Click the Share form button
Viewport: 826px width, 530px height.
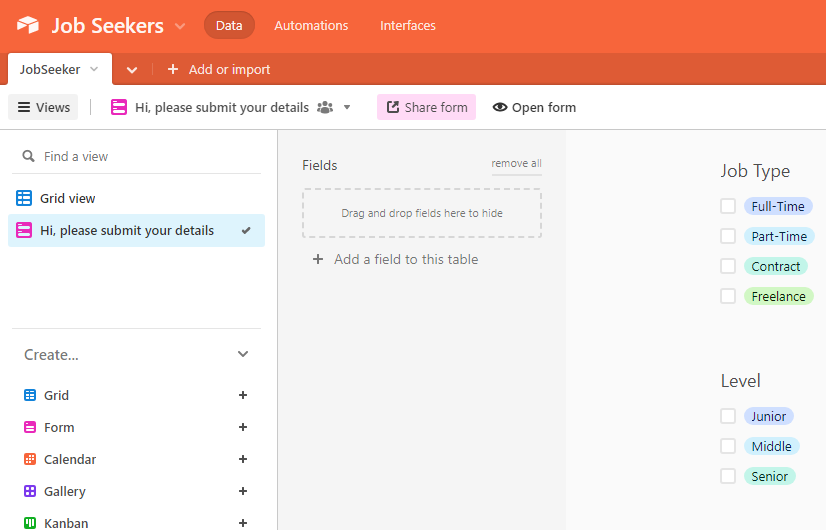tap(426, 107)
